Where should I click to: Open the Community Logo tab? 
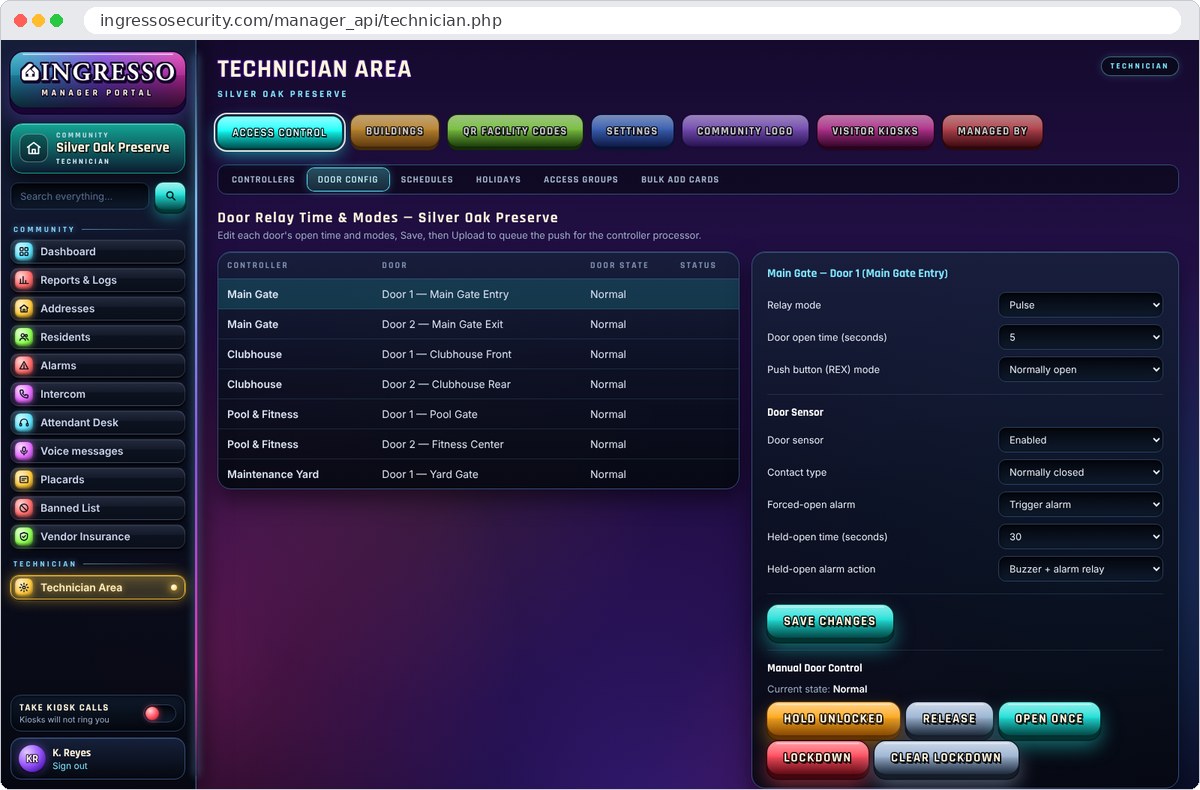[x=745, y=131]
